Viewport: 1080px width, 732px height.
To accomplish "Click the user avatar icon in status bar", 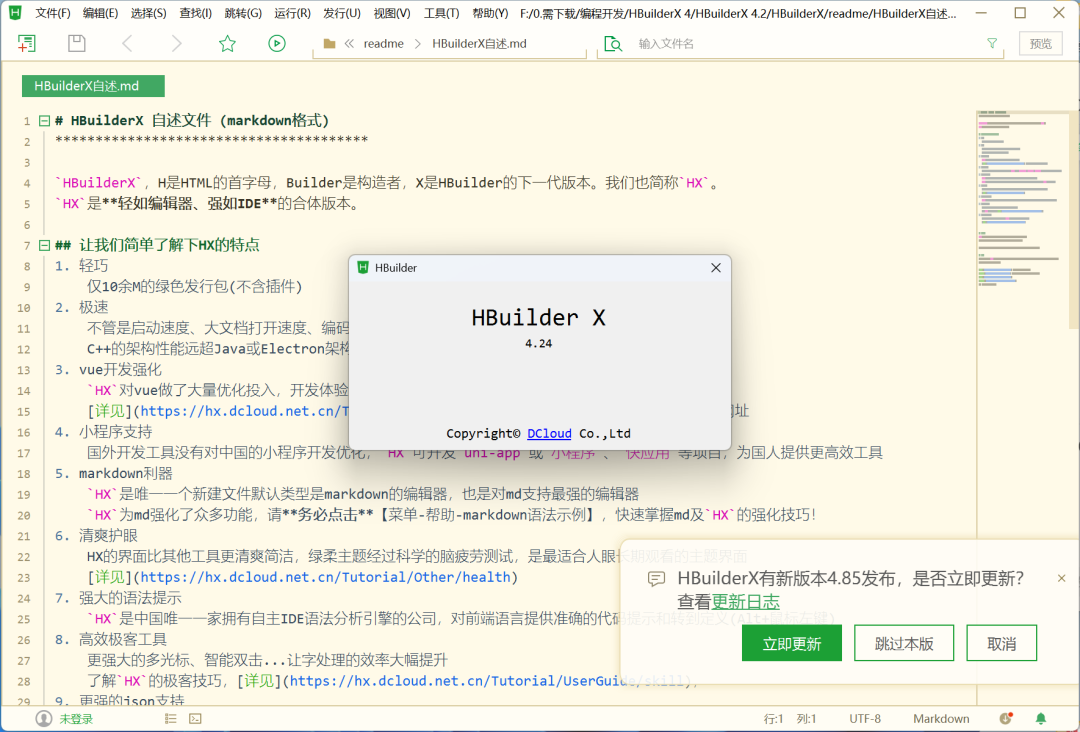I will (x=43, y=719).
